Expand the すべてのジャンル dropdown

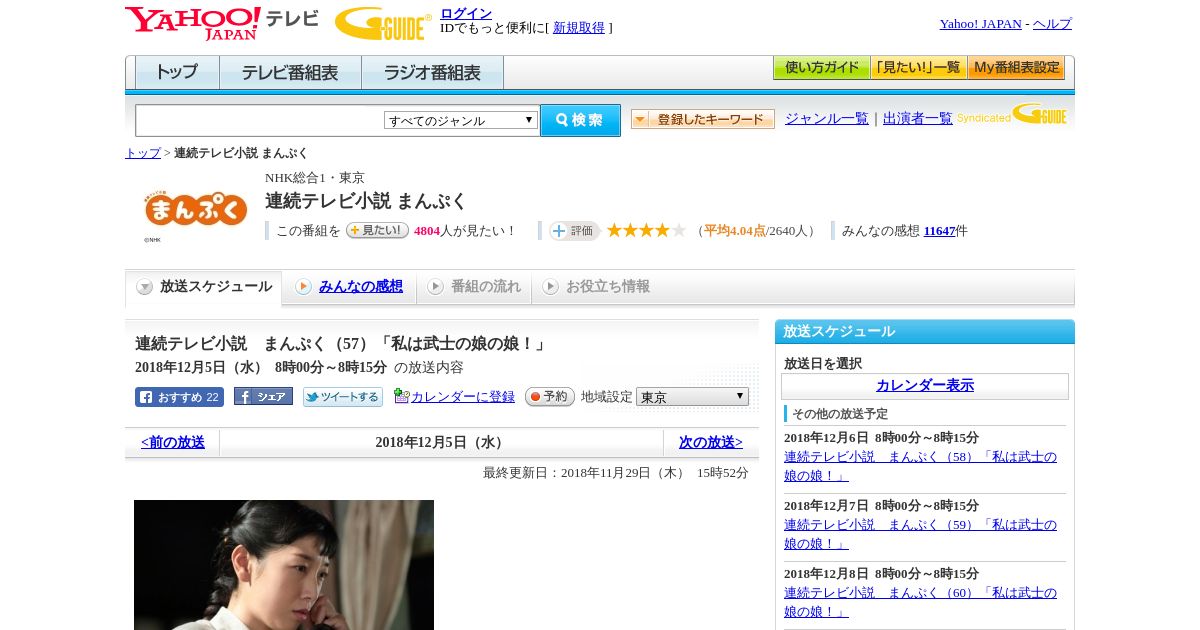pyautogui.click(x=461, y=120)
